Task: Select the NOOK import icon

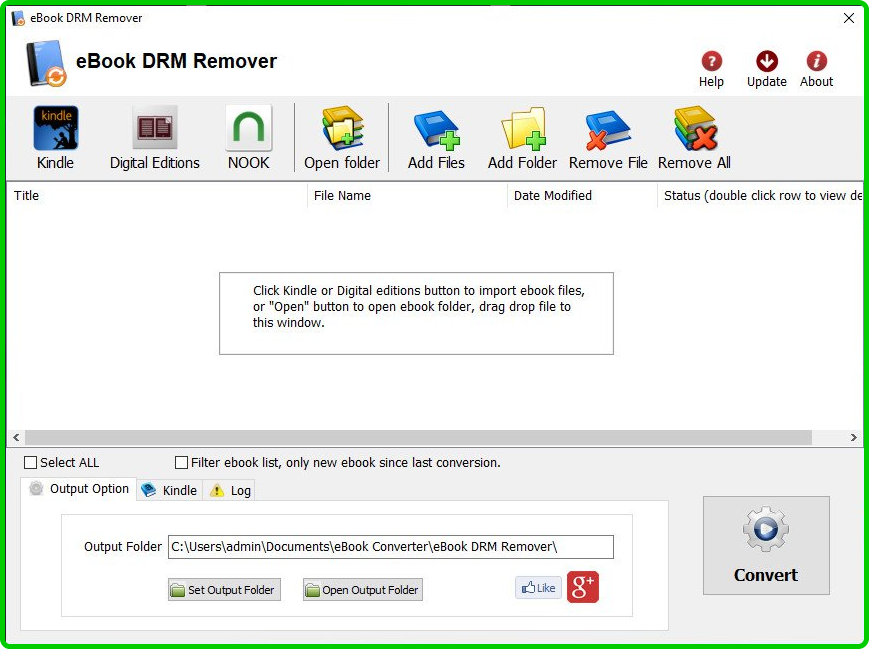Action: [249, 137]
